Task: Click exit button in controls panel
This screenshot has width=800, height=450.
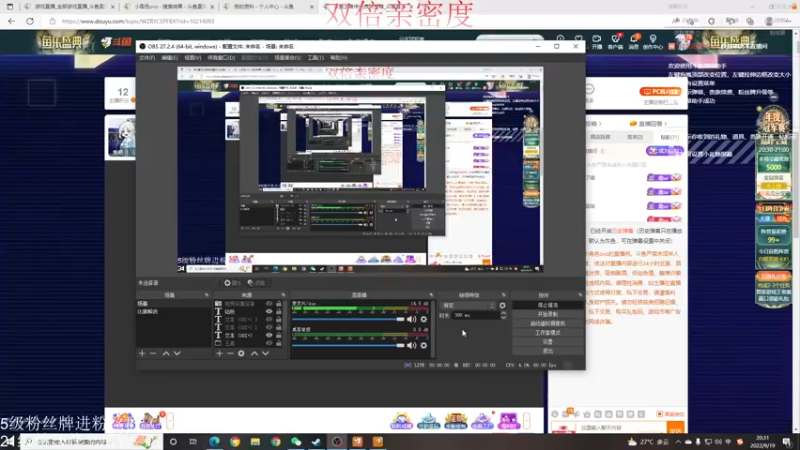Action: [x=547, y=351]
